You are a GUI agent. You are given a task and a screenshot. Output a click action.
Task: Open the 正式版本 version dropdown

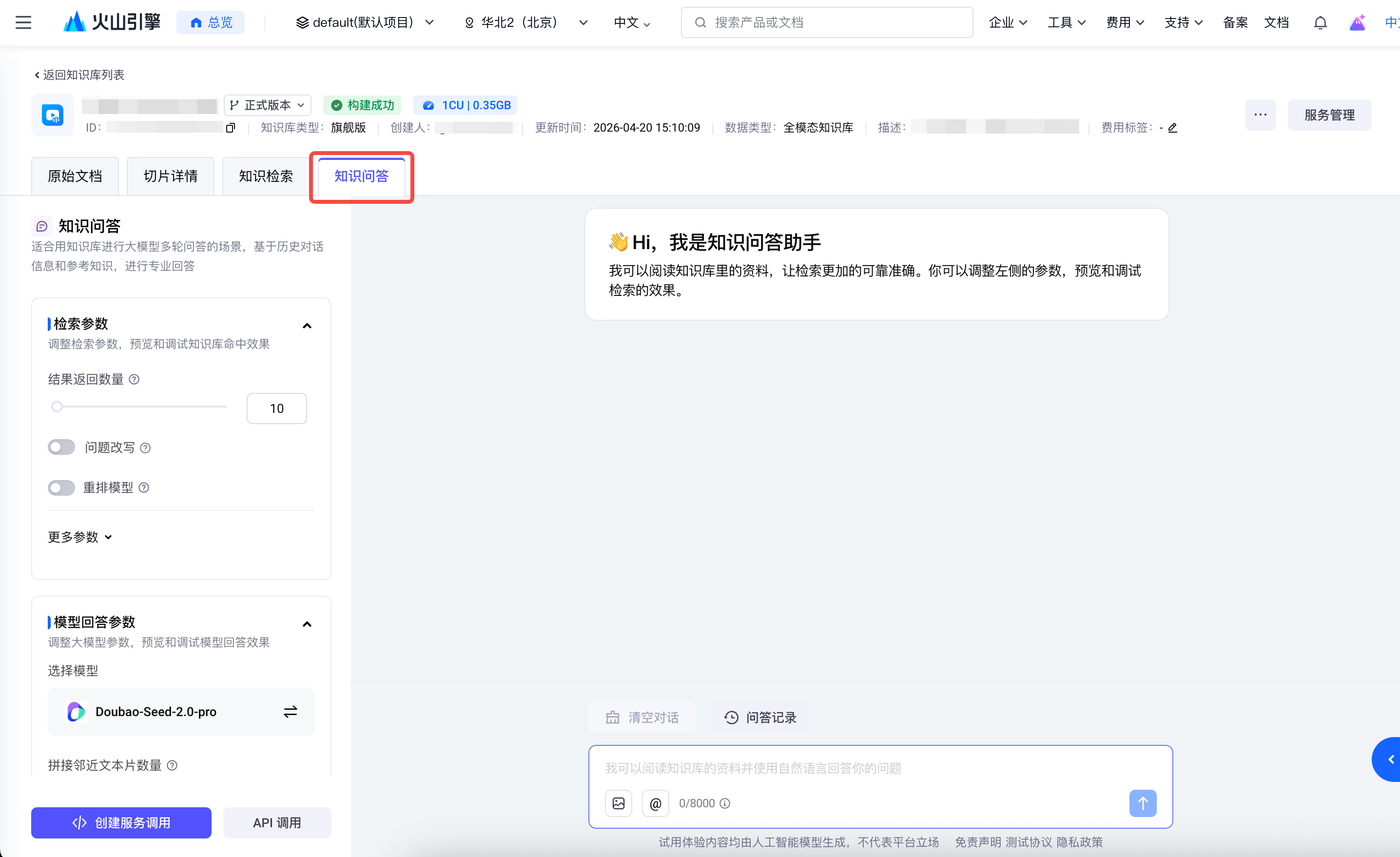pos(268,105)
